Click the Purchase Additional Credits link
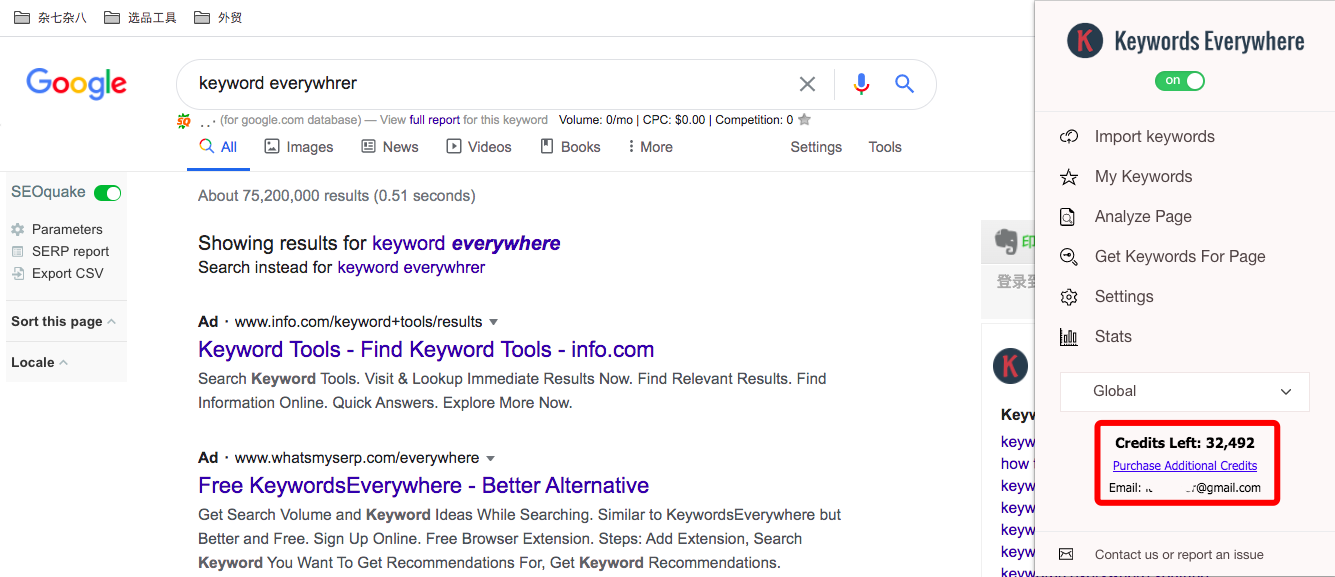1335x577 pixels. coord(1184,466)
